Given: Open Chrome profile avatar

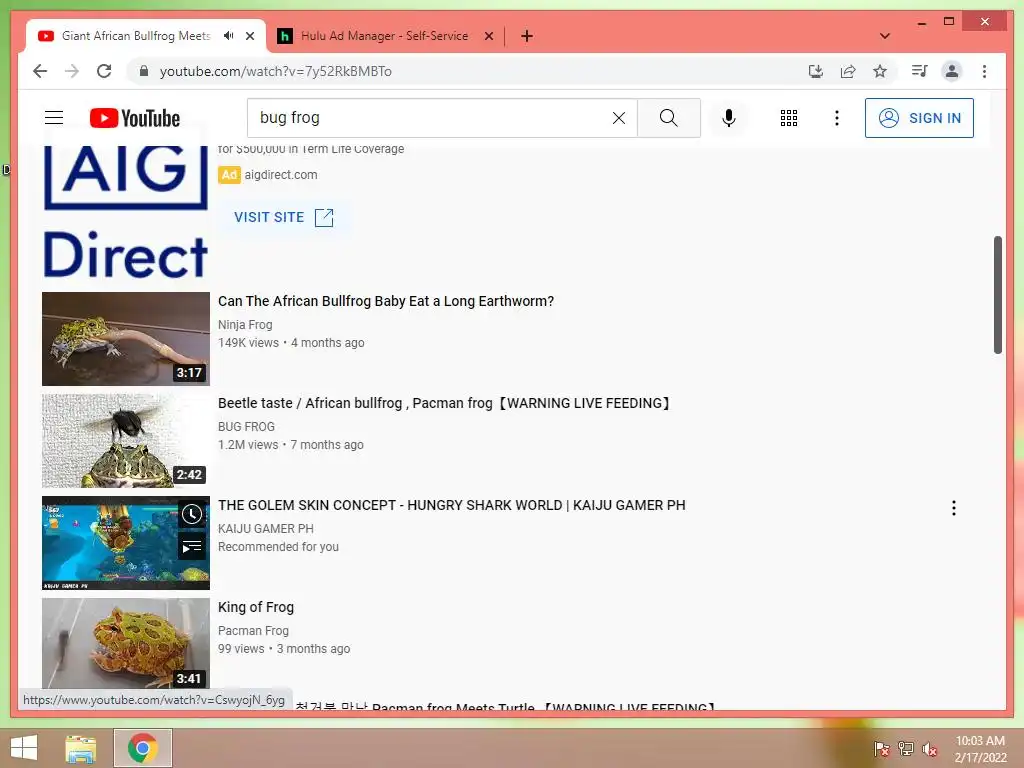Looking at the screenshot, I should 952,71.
